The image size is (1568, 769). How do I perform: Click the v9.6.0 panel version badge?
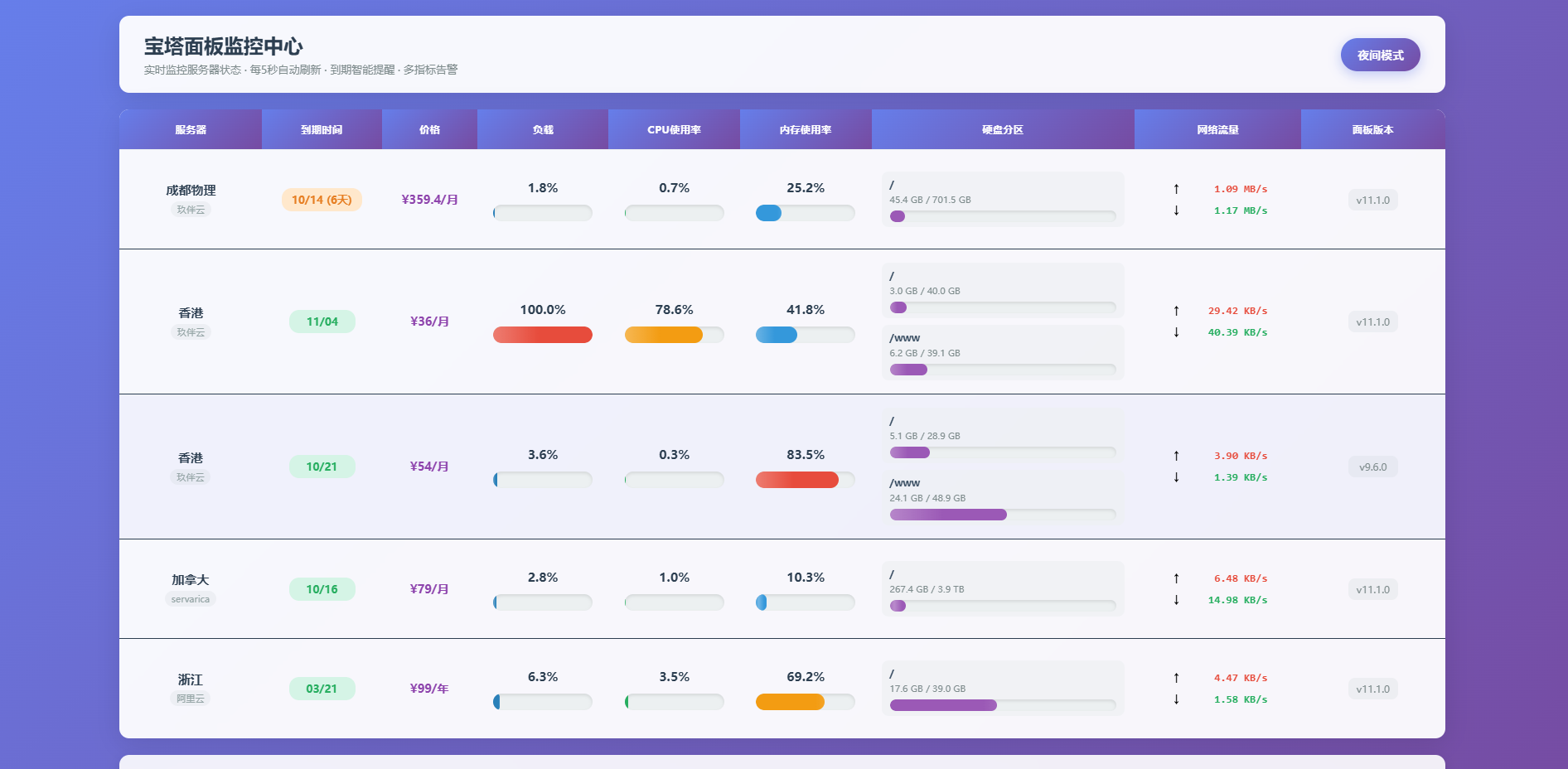(1372, 467)
